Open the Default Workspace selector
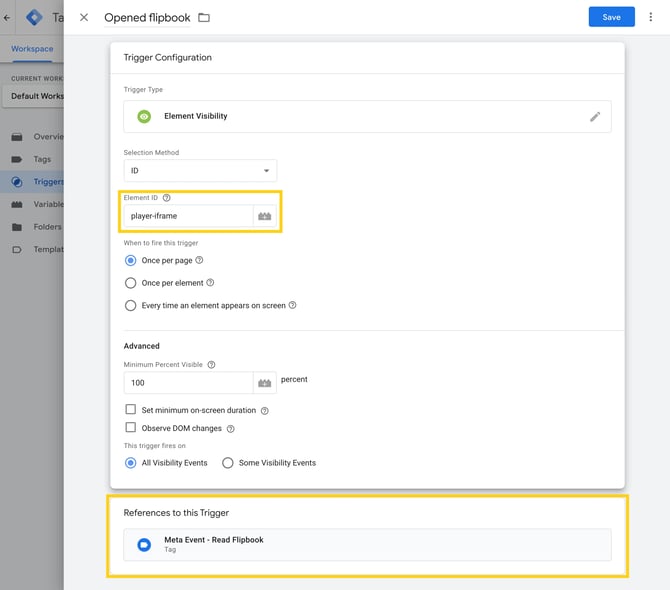This screenshot has height=590, width=670. (33, 96)
